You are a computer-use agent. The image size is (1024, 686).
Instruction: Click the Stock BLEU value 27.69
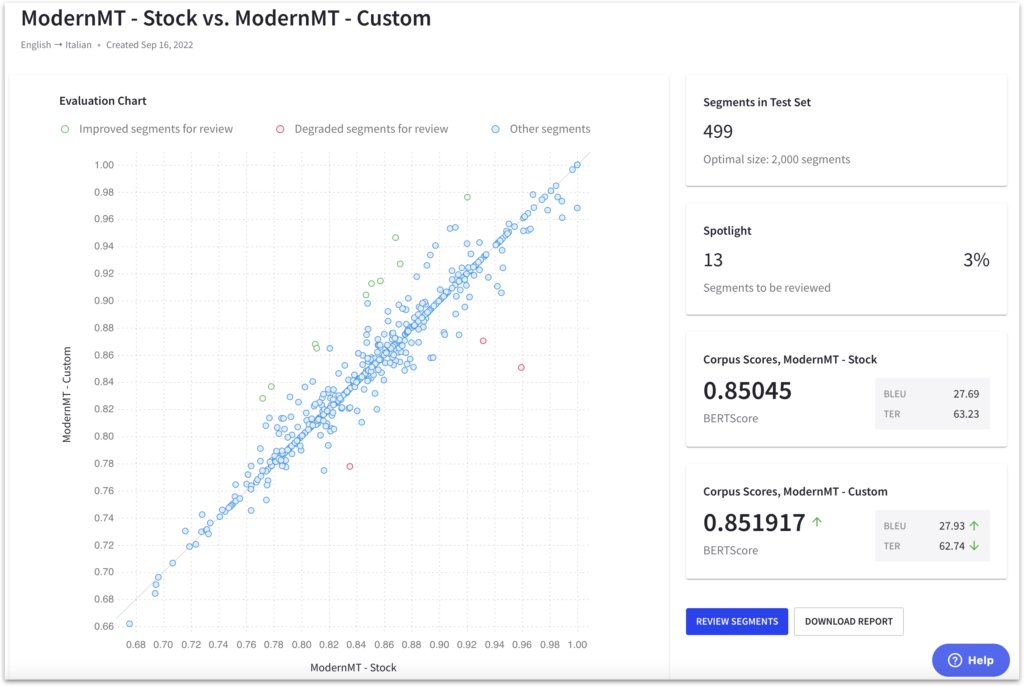pos(966,394)
